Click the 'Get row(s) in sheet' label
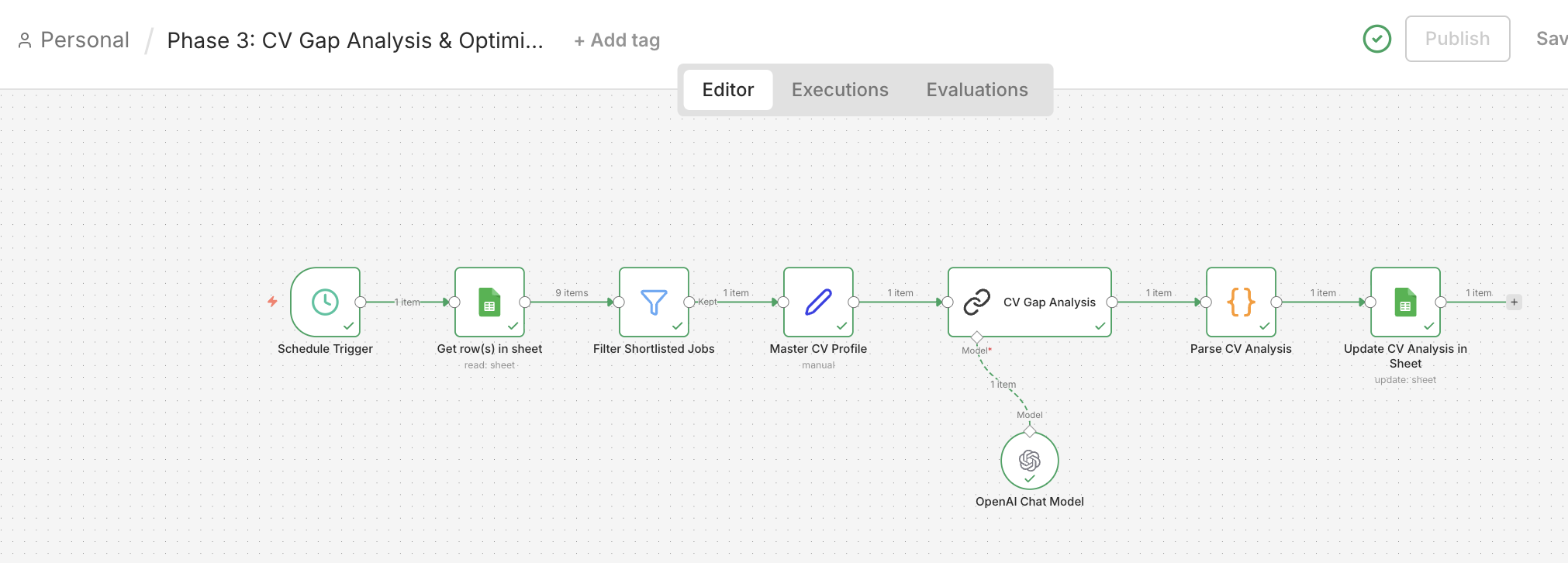The image size is (1568, 563). pyautogui.click(x=489, y=349)
